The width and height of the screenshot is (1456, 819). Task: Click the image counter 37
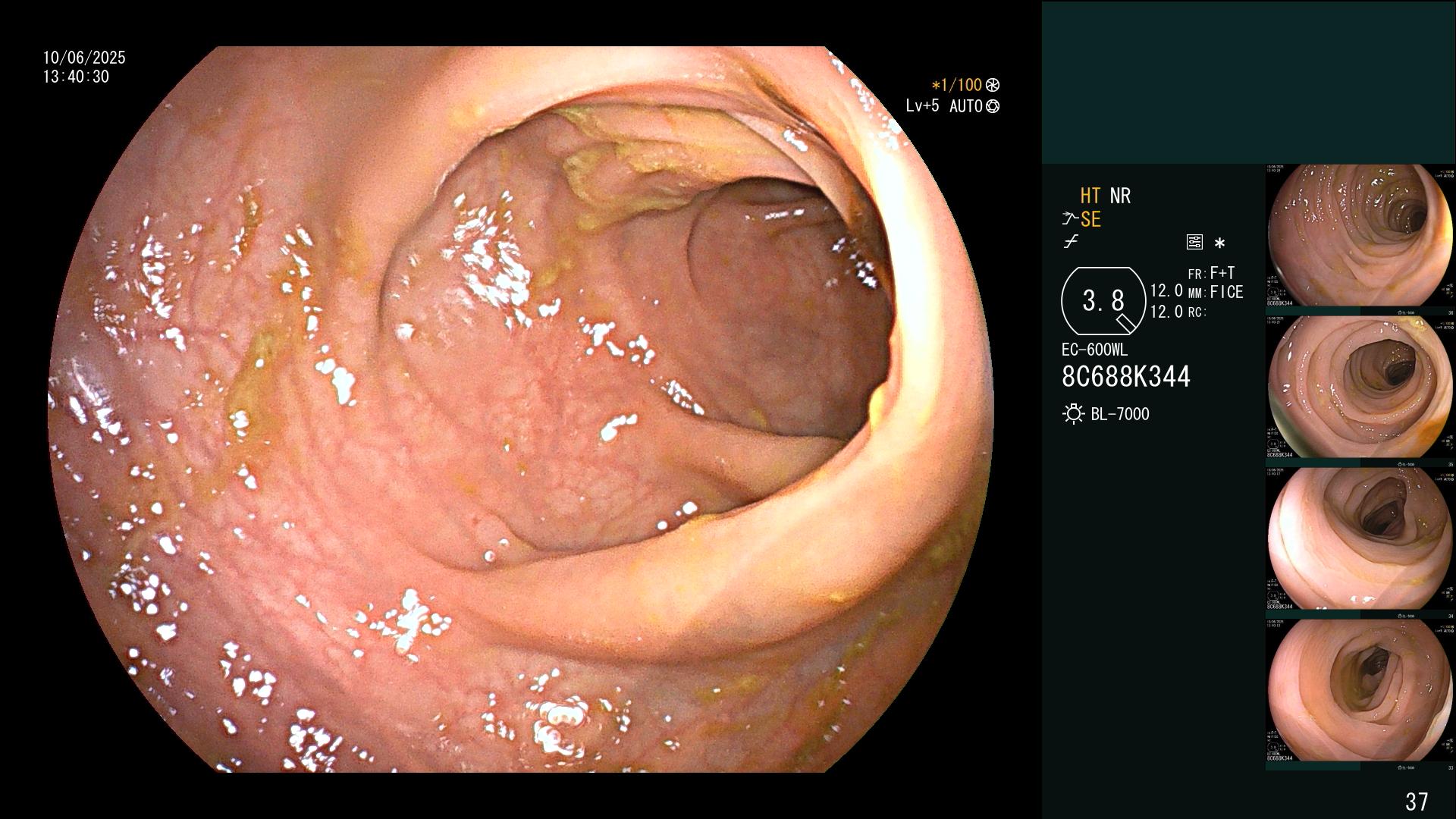click(1417, 802)
